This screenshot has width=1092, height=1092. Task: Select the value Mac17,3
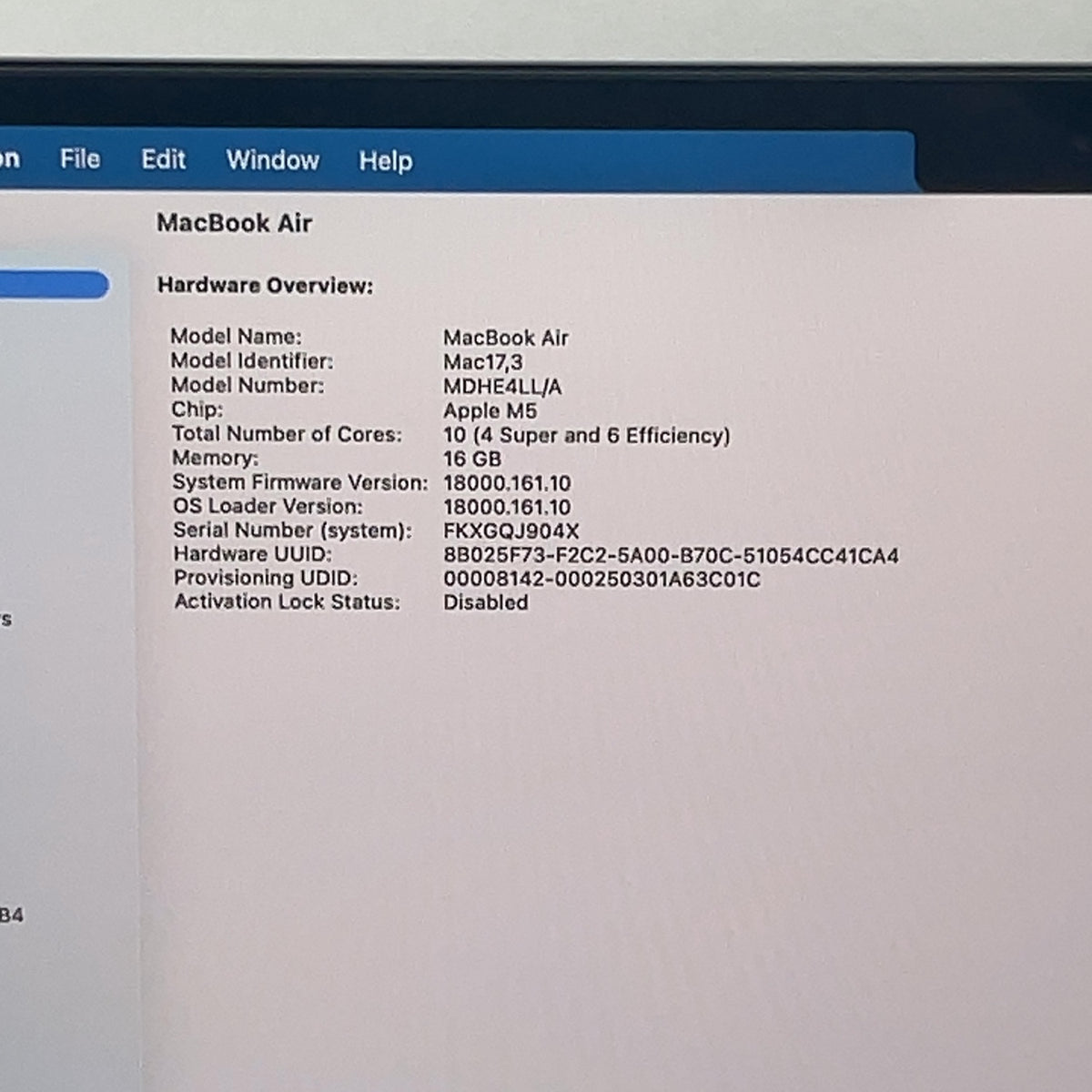point(483,363)
